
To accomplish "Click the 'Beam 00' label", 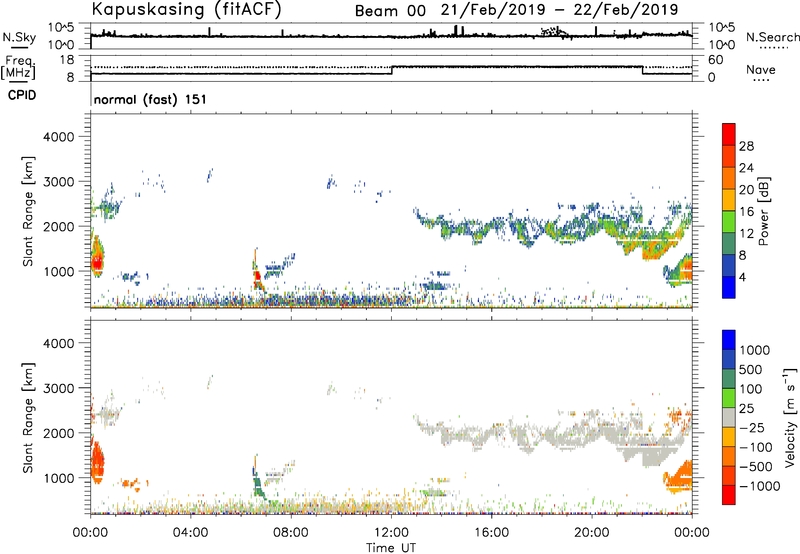I will tap(390, 11).
